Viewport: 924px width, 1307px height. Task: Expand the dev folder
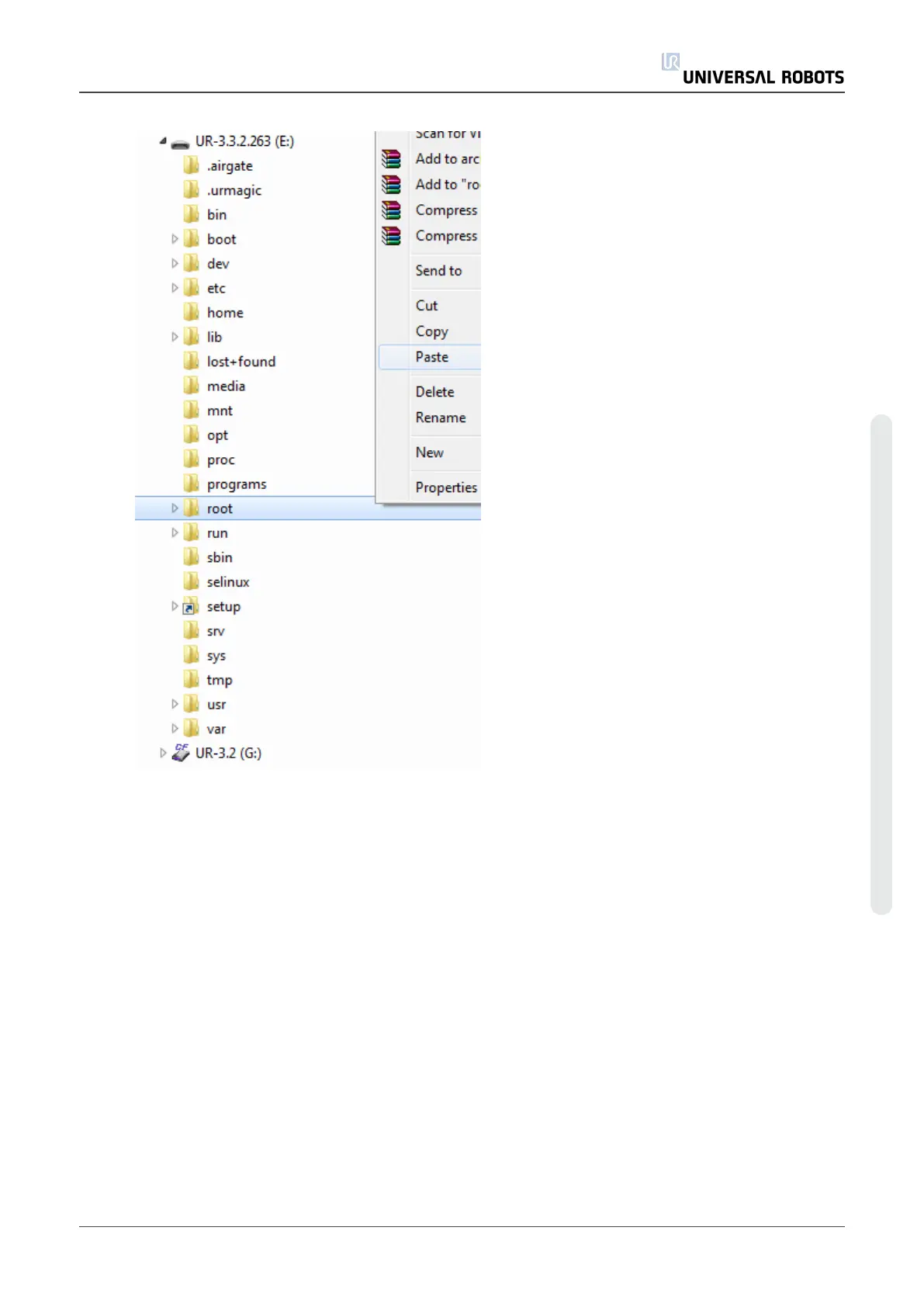click(175, 263)
